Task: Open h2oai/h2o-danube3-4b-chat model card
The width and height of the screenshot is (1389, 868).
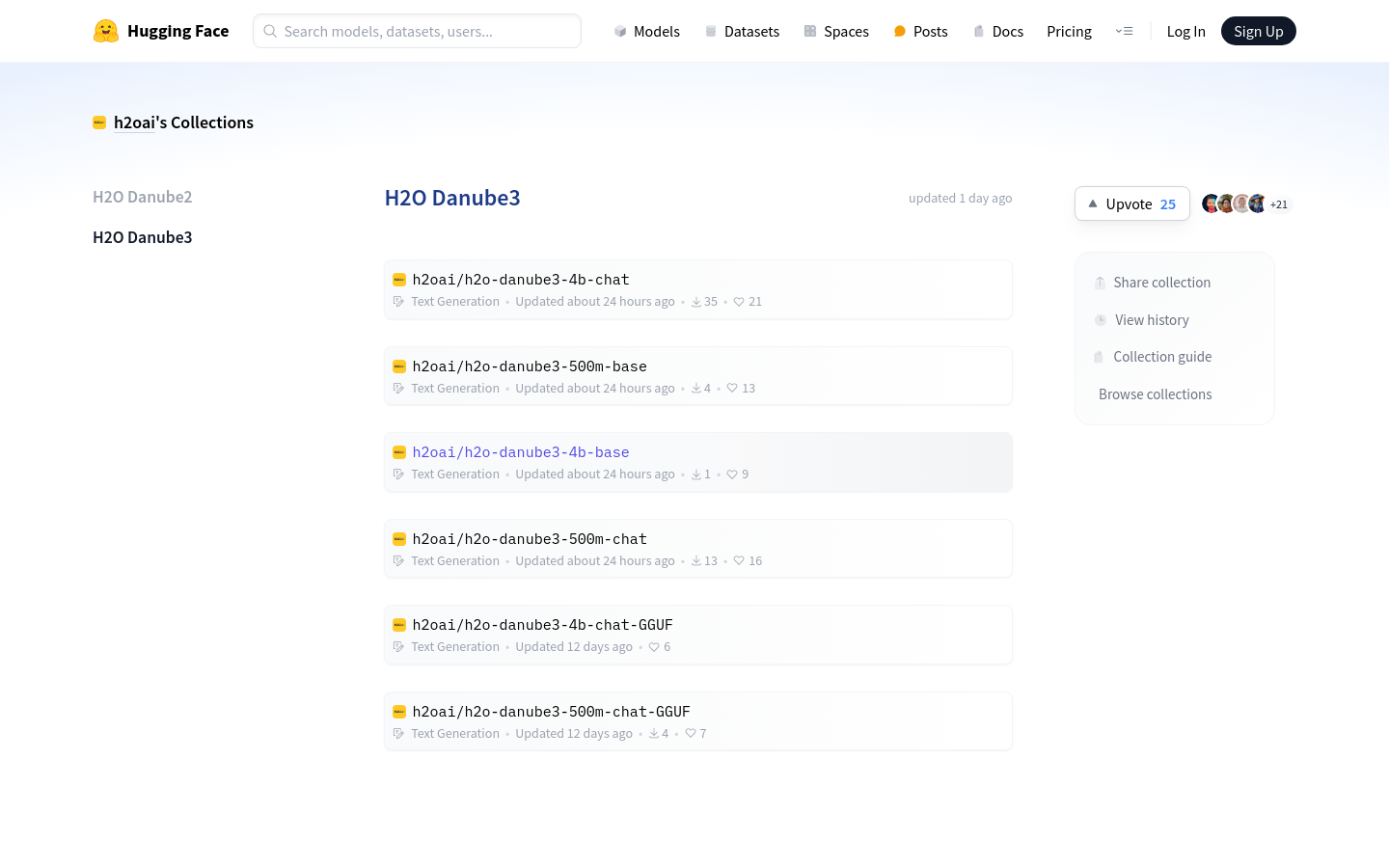Action: coord(521,280)
